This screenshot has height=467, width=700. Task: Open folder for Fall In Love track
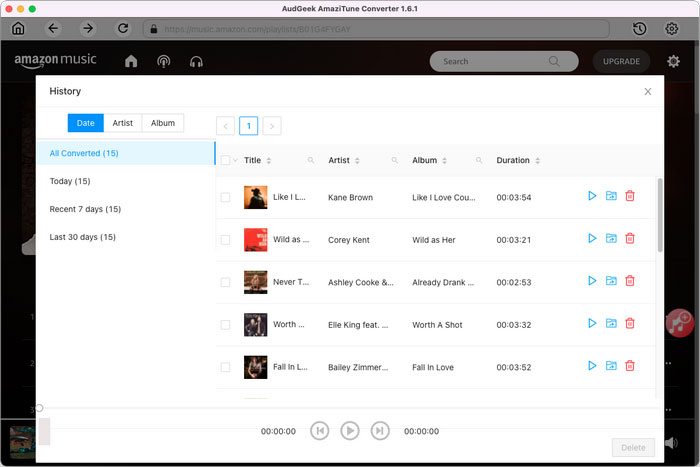[611, 366]
